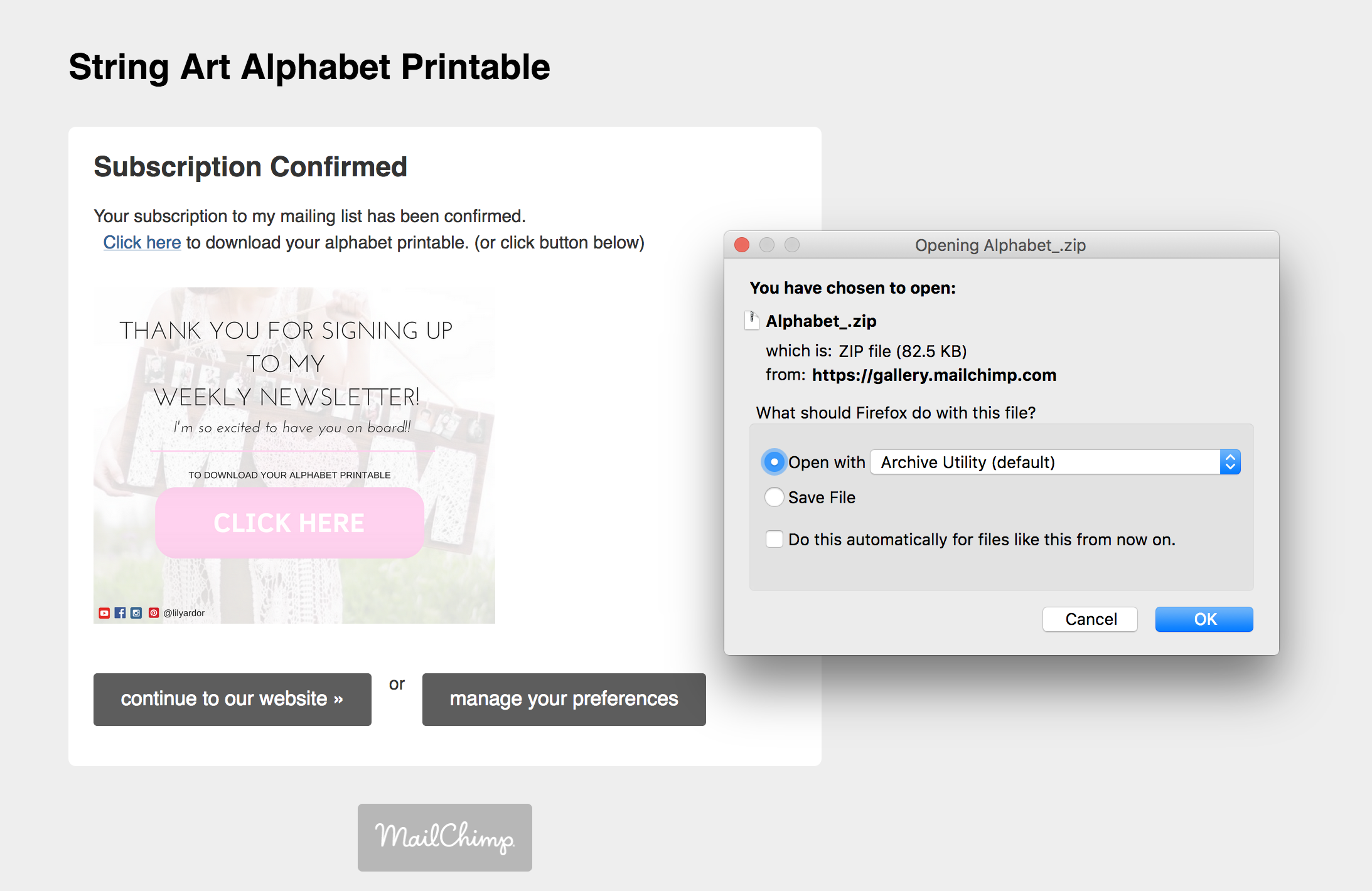Click the YouTube icon in the newsletter image

point(104,613)
